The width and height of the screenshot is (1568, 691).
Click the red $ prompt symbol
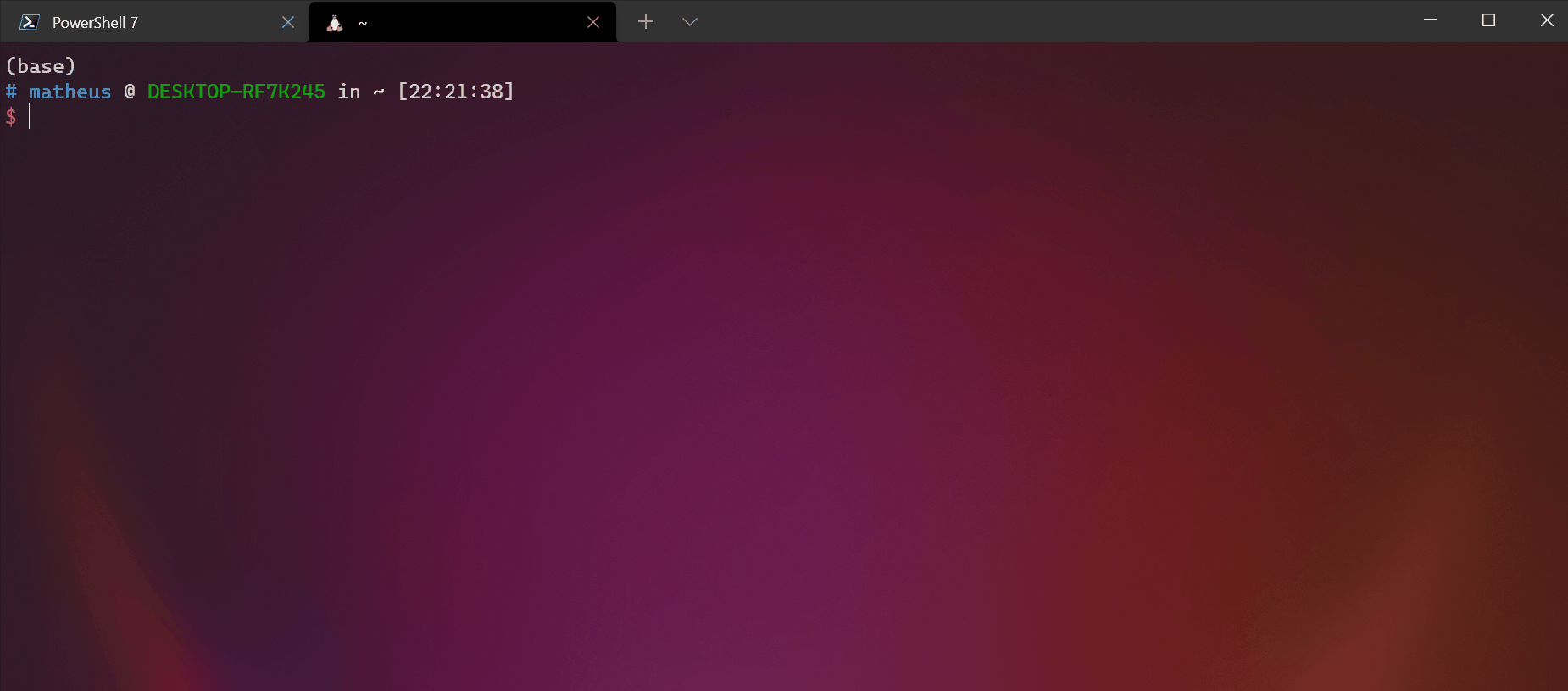tap(11, 117)
